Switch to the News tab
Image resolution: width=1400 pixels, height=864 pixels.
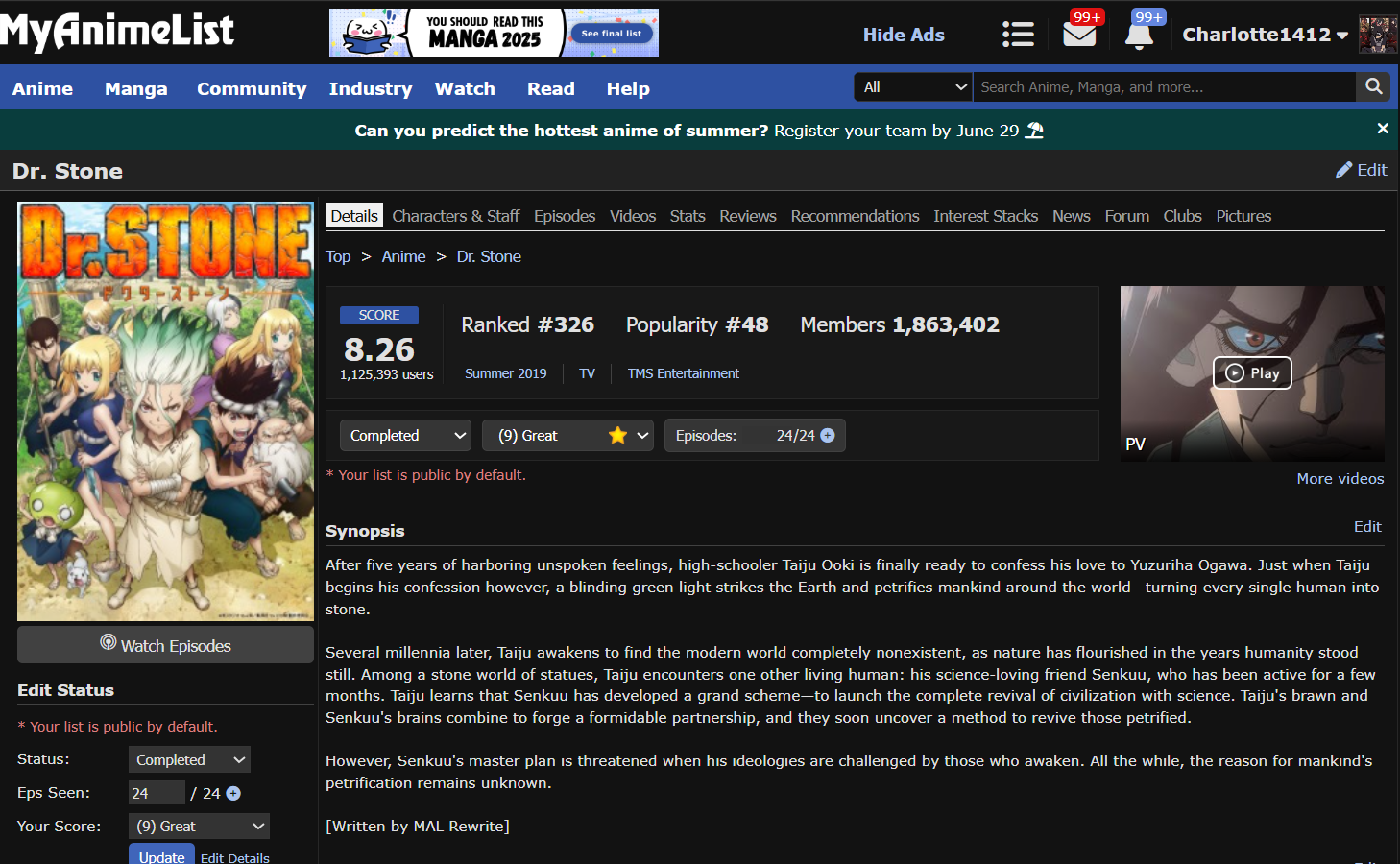pos(1072,216)
